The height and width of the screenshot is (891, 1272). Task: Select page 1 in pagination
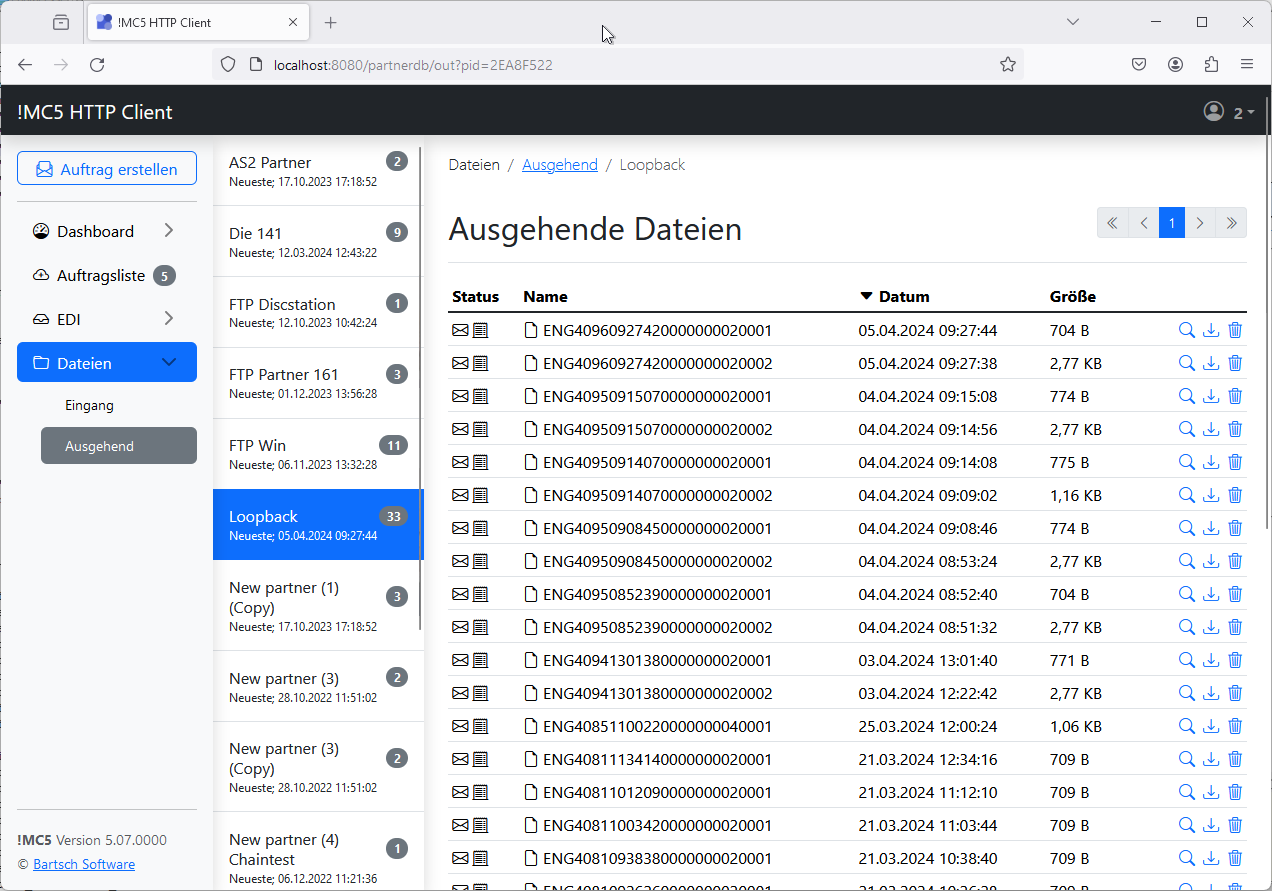1172,223
